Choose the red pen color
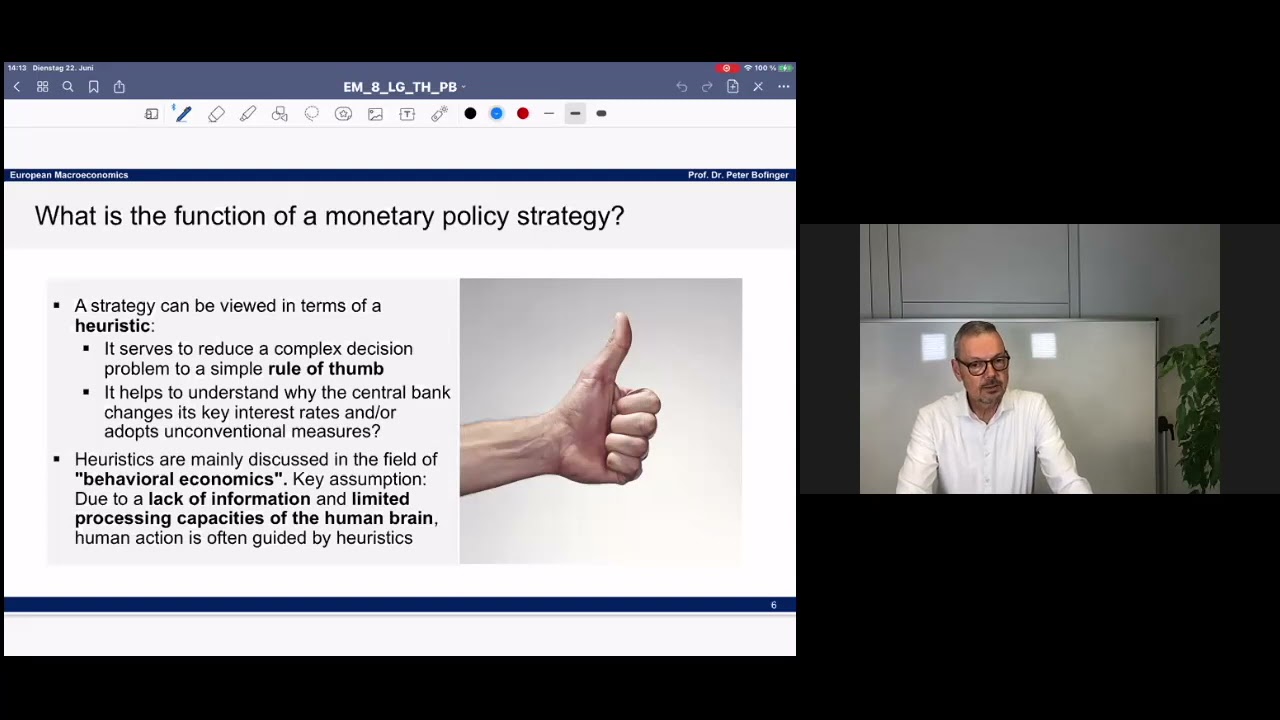 tap(522, 114)
